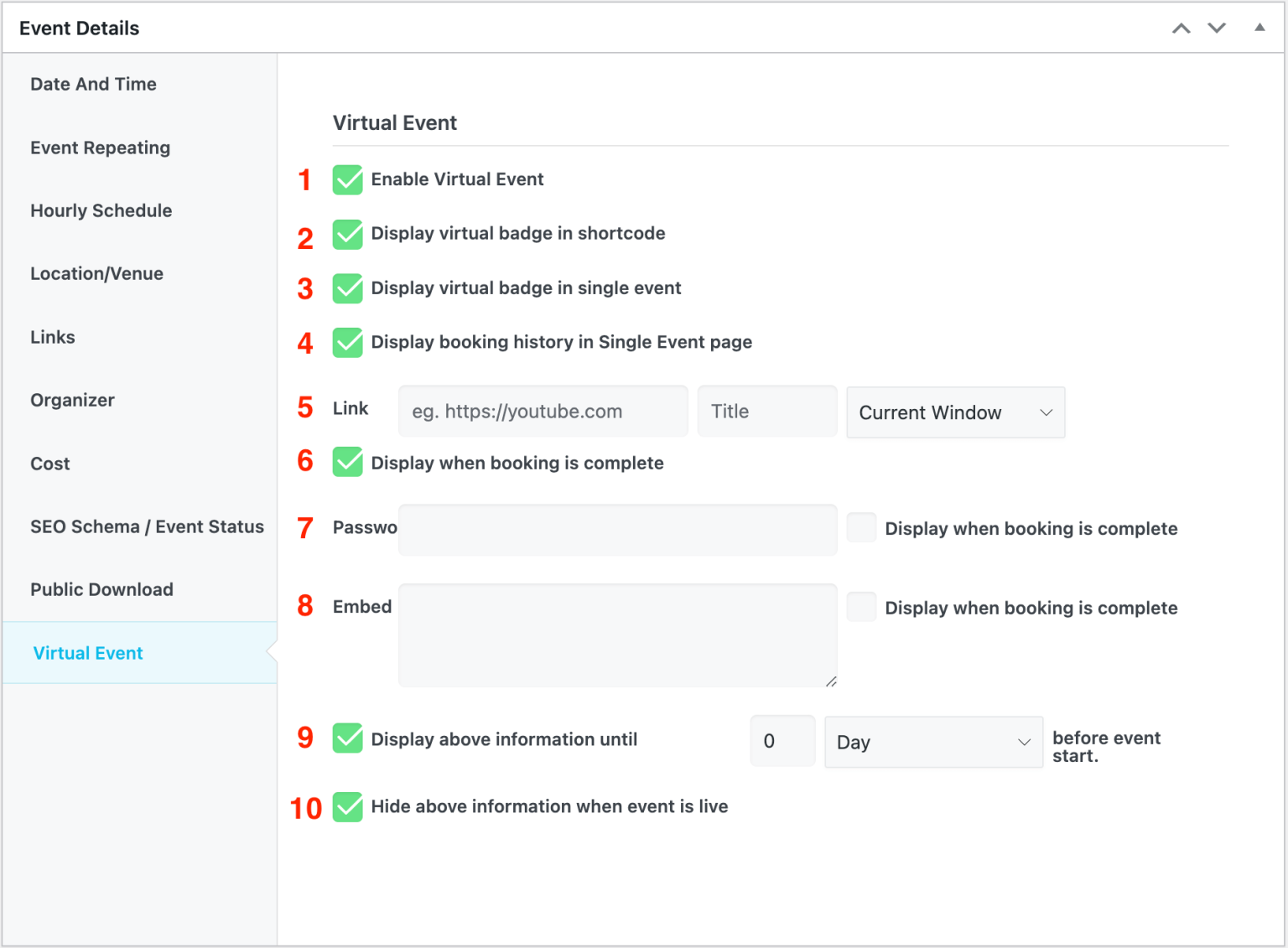This screenshot has height=948, width=1288.
Task: Select the Public Download sidebar item
Action: pyautogui.click(x=101, y=589)
